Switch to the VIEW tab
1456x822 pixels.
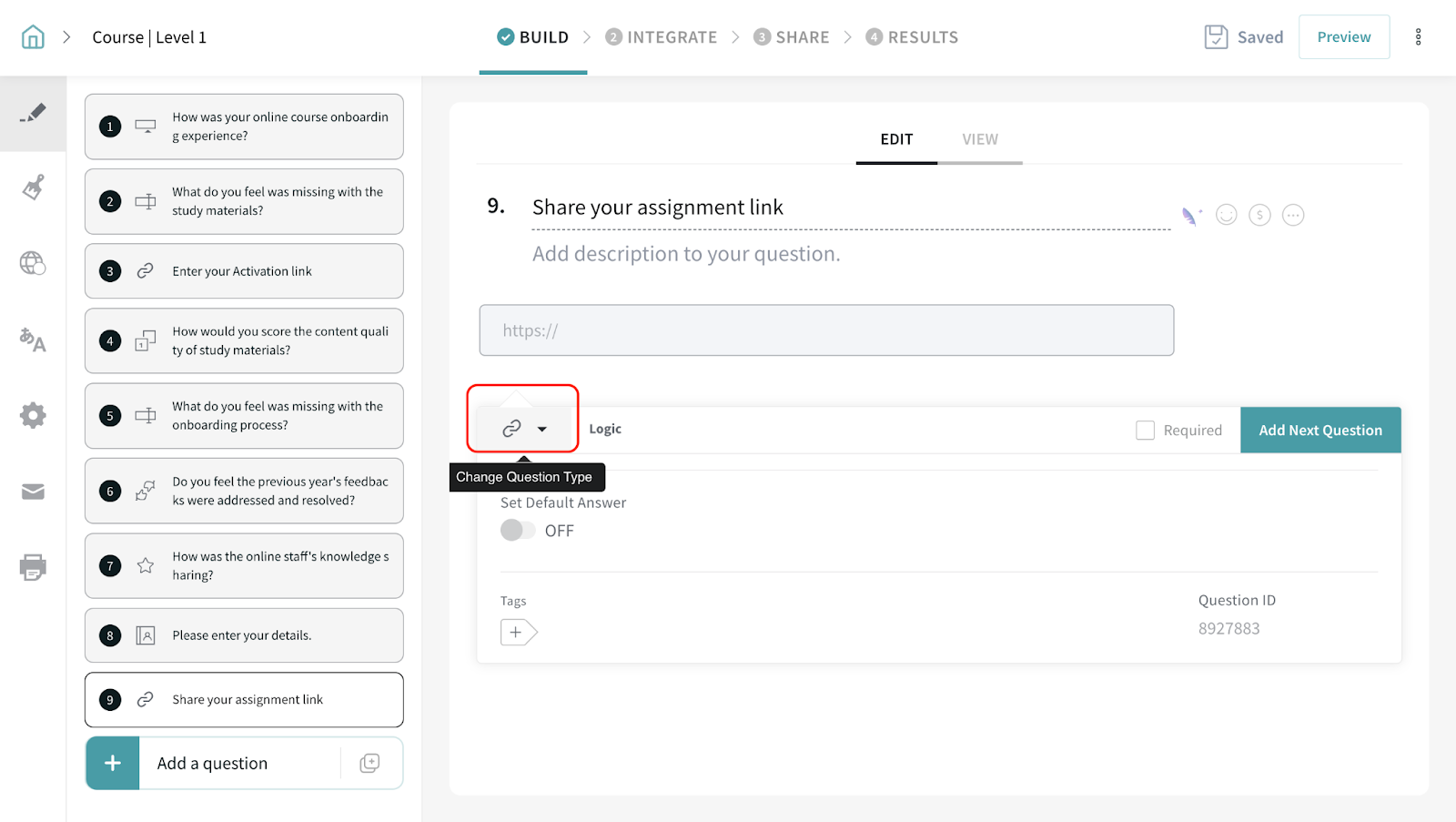pyautogui.click(x=979, y=139)
